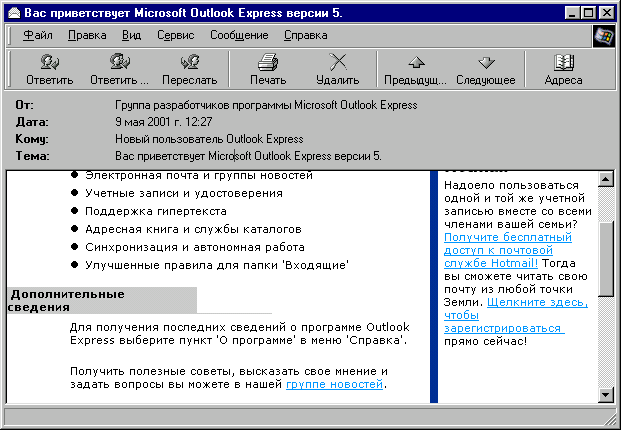621x430 pixels.
Task: Open the Файл menu
Action: (38, 35)
